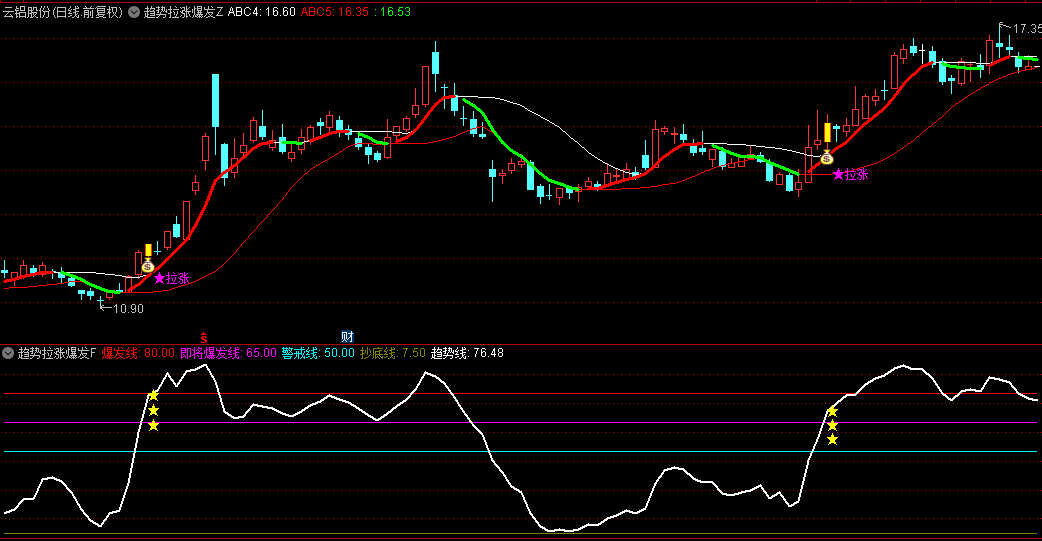The width and height of the screenshot is (1042, 541).
Task: Click the first money bag signal icon
Action: pyautogui.click(x=148, y=266)
